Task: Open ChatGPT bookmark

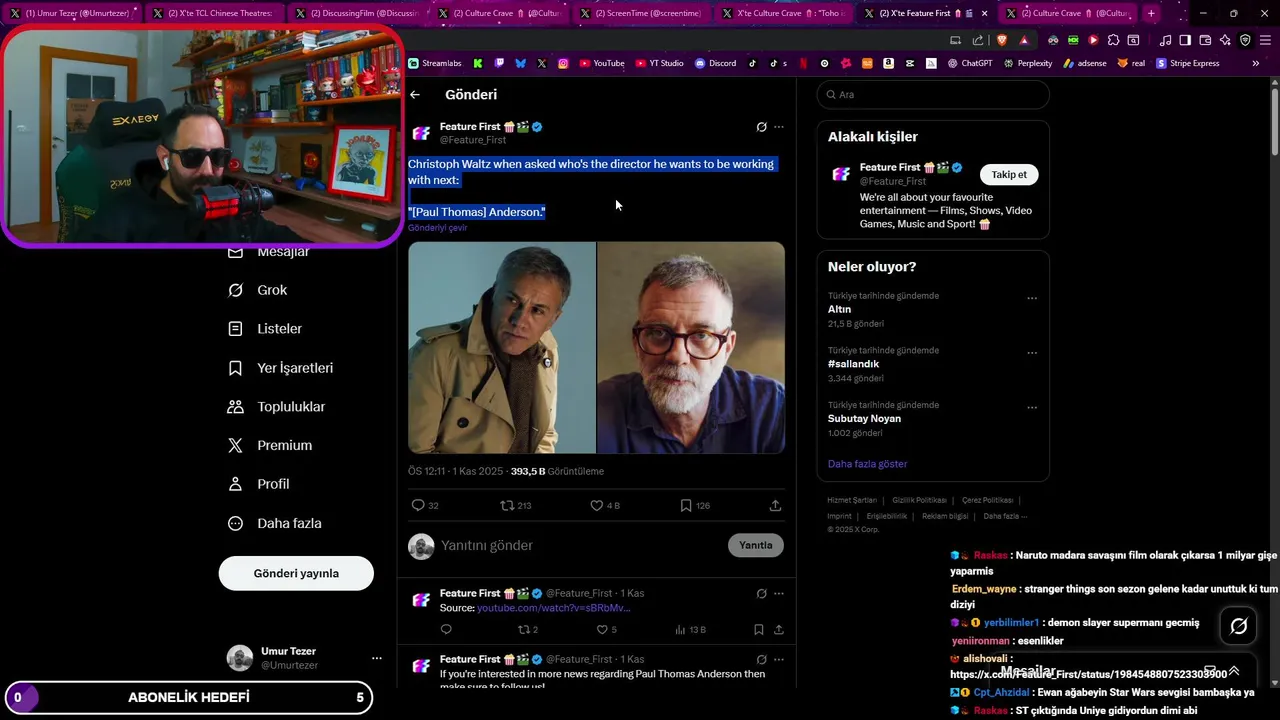Action: pos(969,63)
